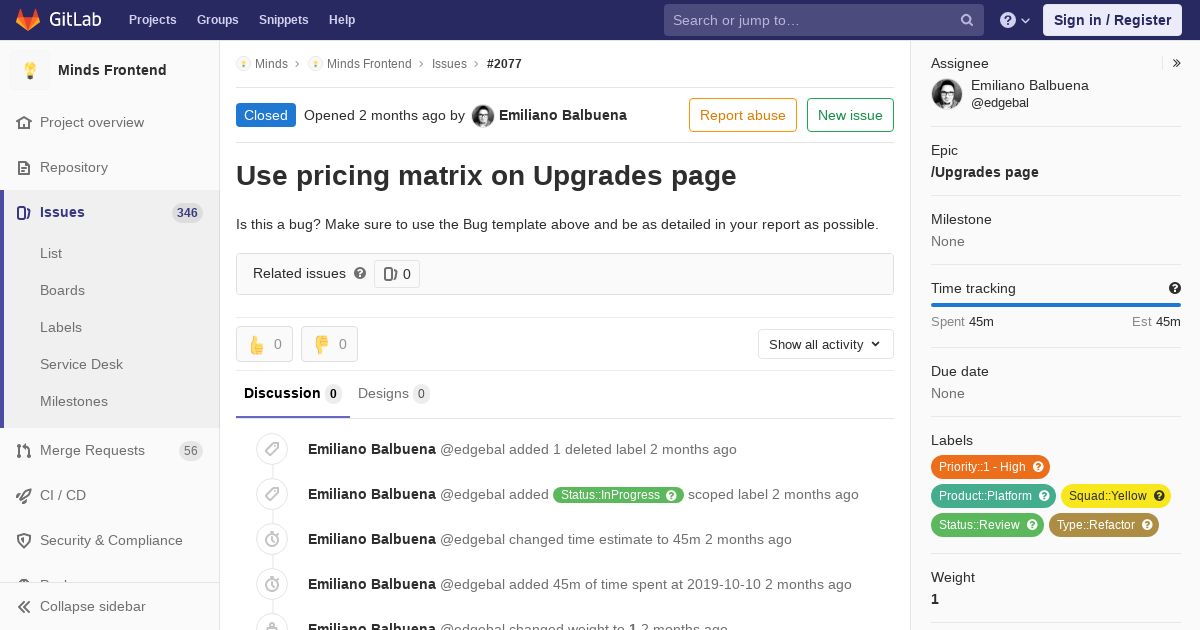Click the Product::Platform label
1200x630 pixels.
pyautogui.click(x=993, y=496)
